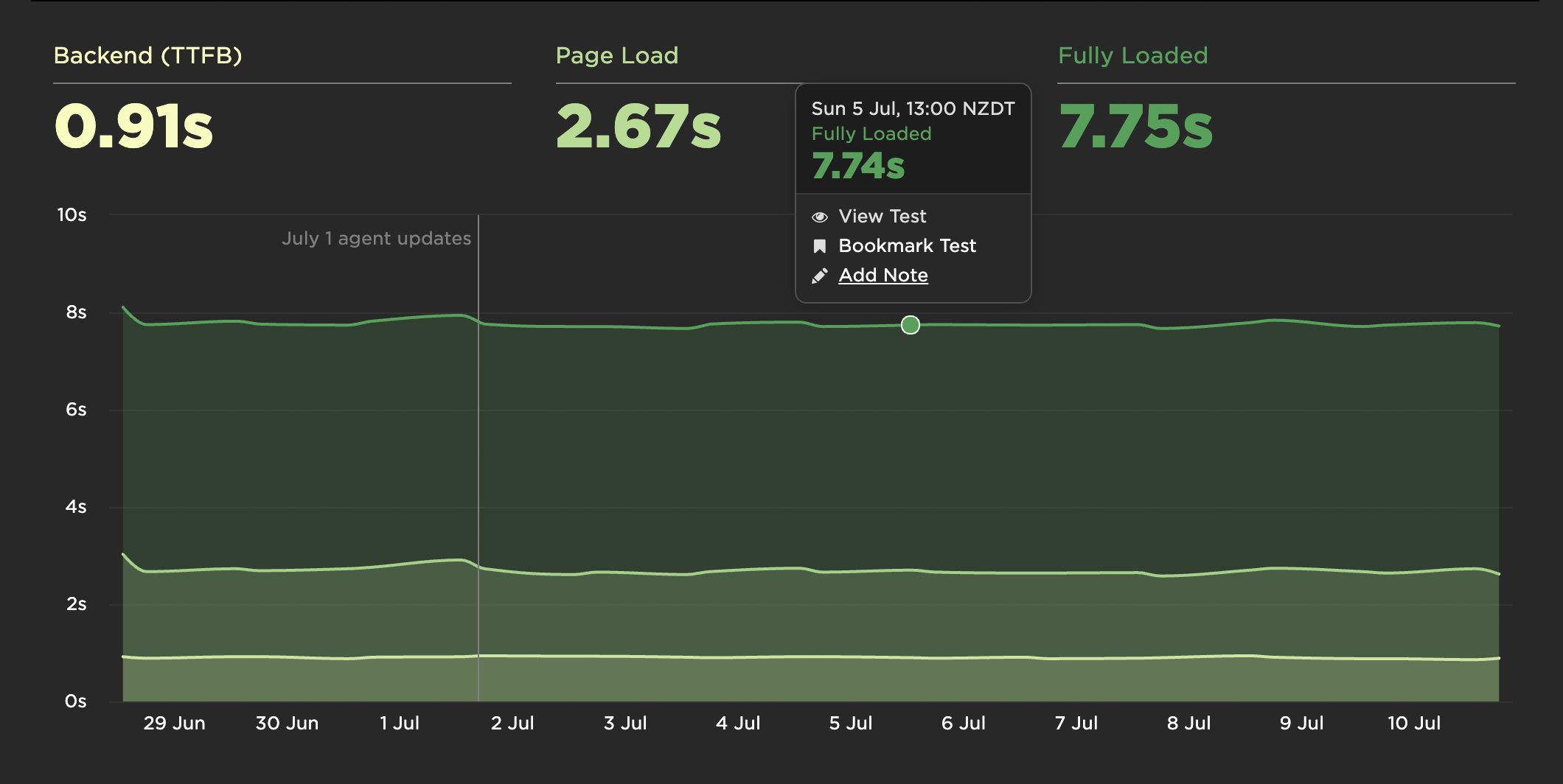Open View Test from the tooltip menu
The height and width of the screenshot is (784, 1563).
click(882, 216)
